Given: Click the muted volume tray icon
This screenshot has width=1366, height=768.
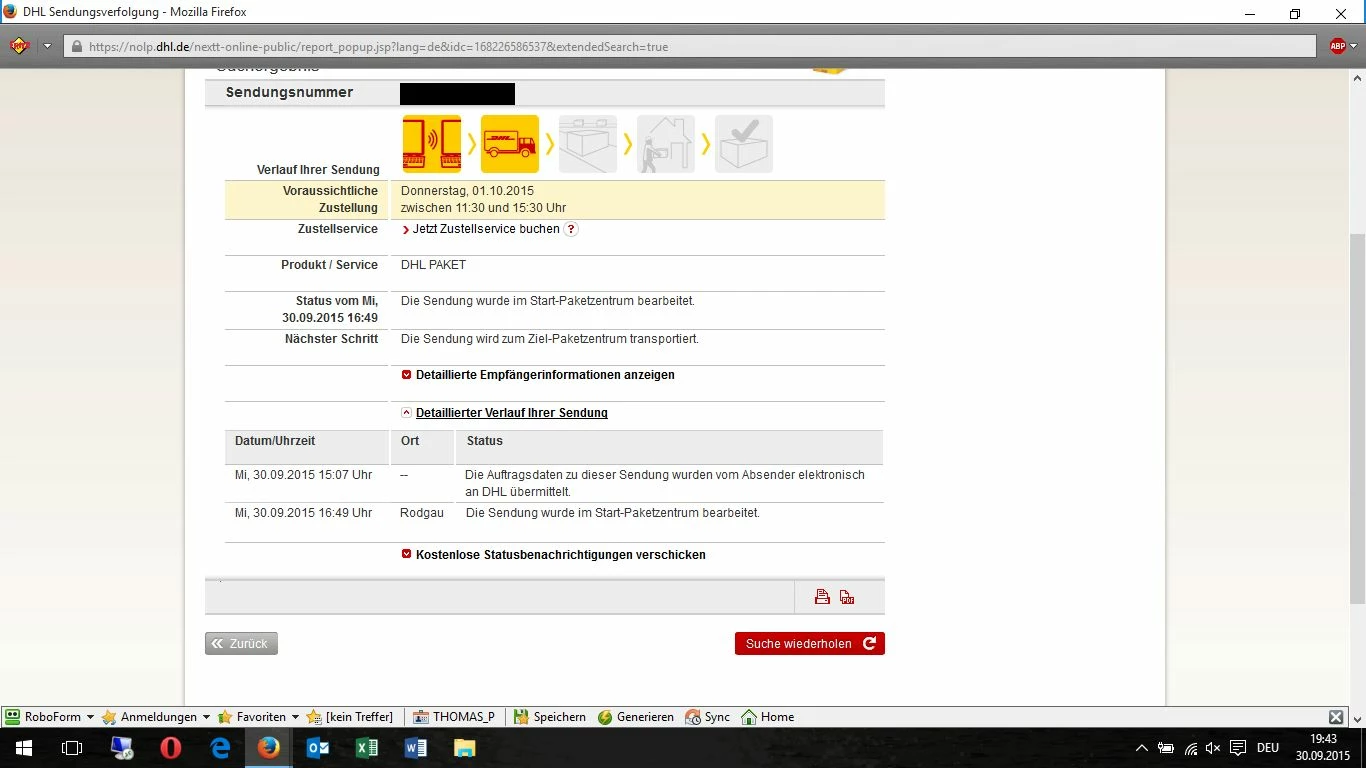Looking at the screenshot, I should (1214, 748).
